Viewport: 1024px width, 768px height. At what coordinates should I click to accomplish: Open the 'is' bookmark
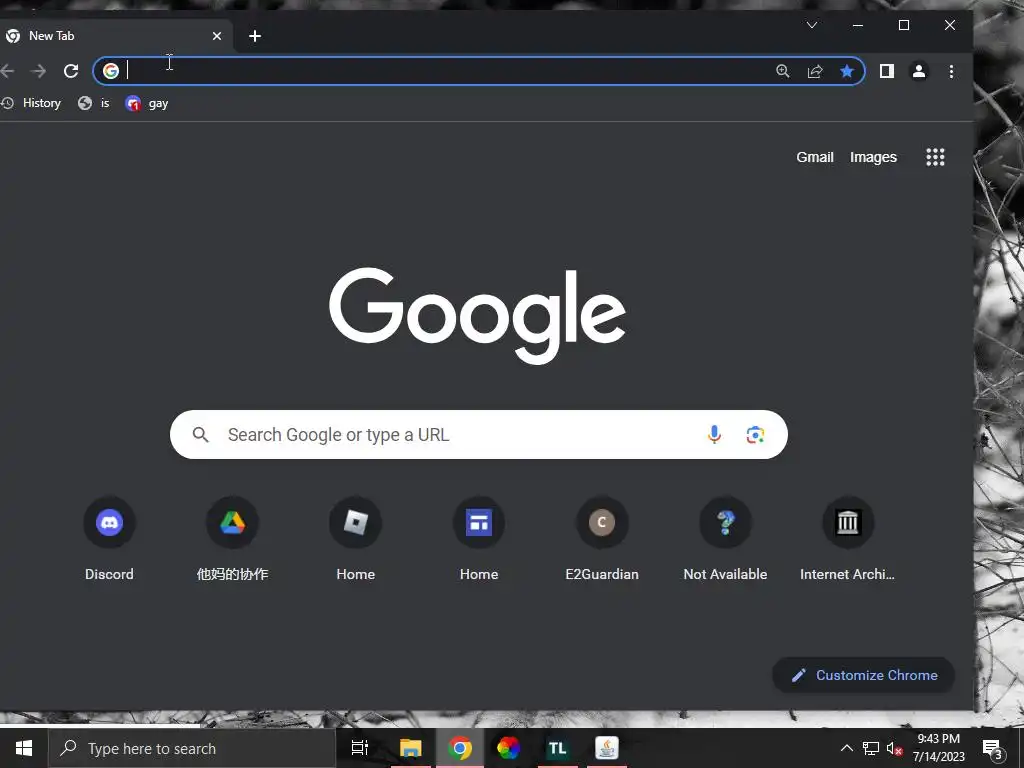click(94, 103)
